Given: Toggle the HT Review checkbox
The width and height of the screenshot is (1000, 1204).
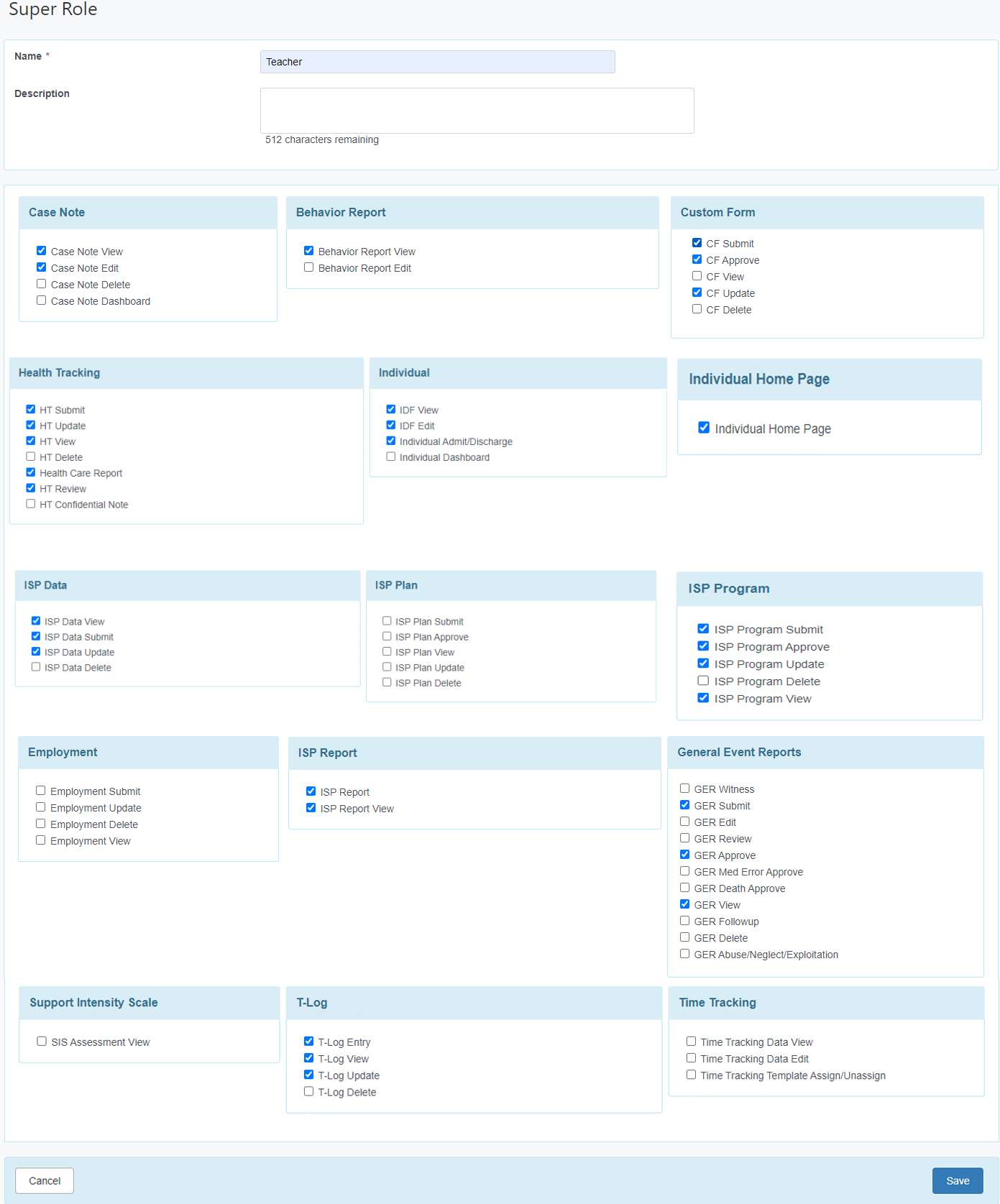Looking at the screenshot, I should pyautogui.click(x=30, y=488).
